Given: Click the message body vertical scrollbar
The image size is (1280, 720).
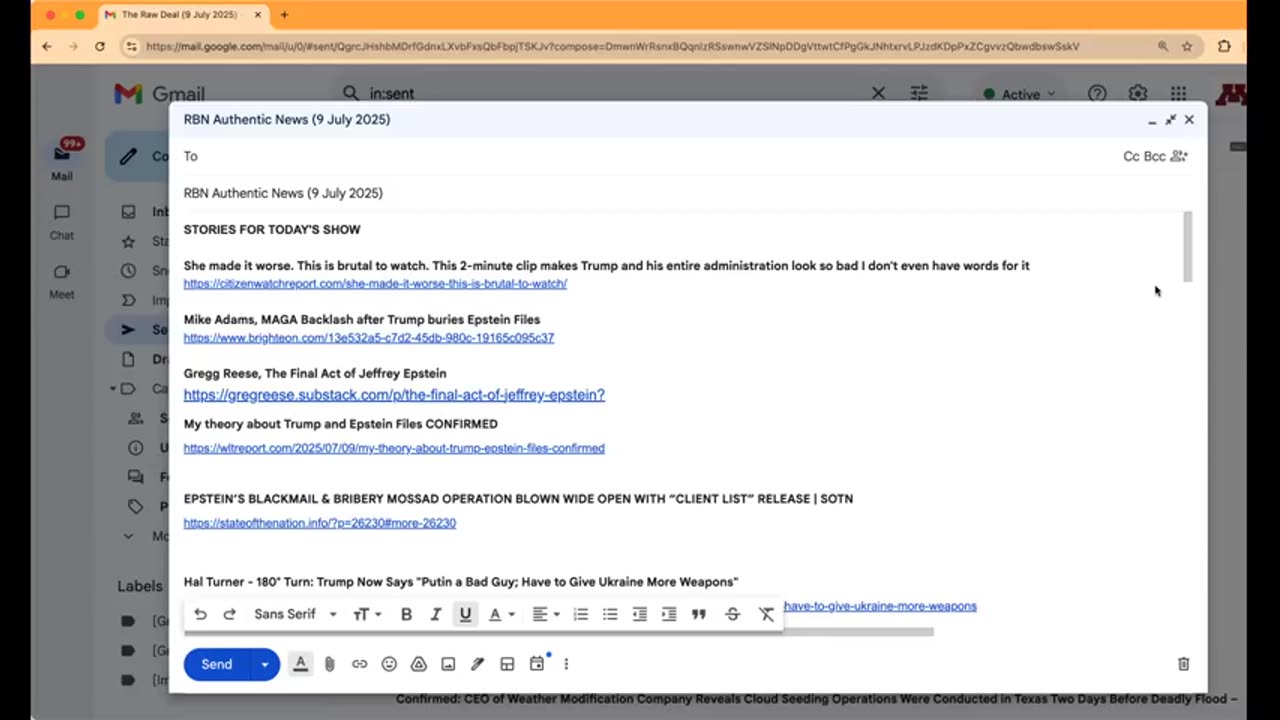Looking at the screenshot, I should coord(1188,246).
